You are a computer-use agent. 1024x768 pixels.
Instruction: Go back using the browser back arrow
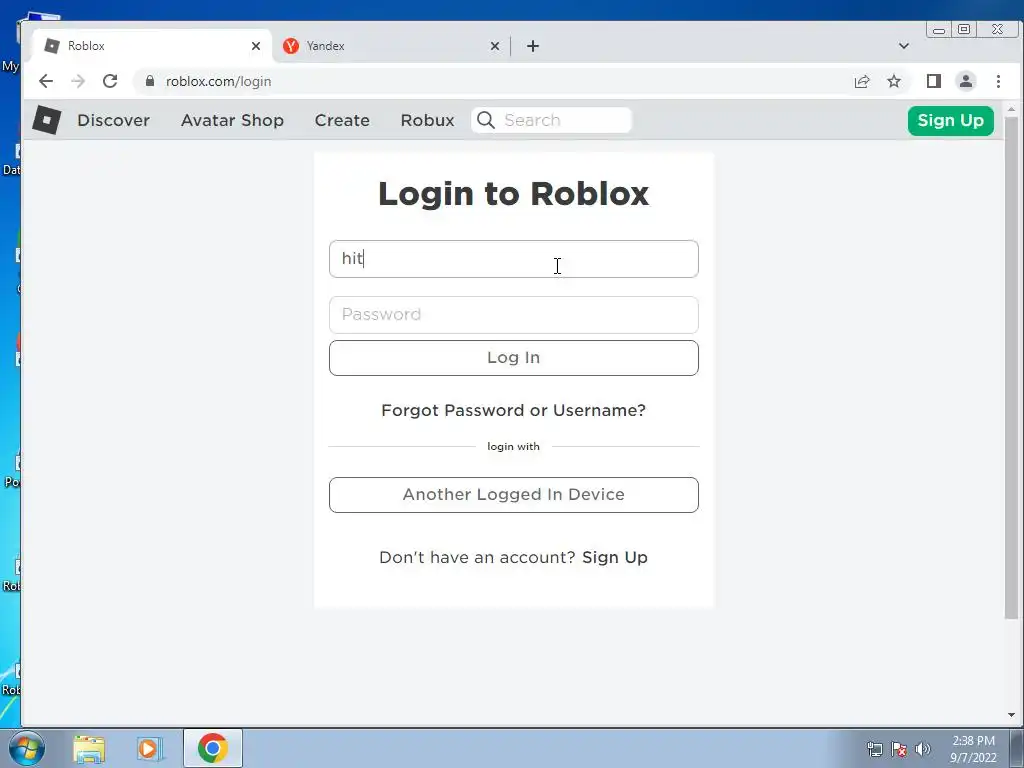click(46, 81)
